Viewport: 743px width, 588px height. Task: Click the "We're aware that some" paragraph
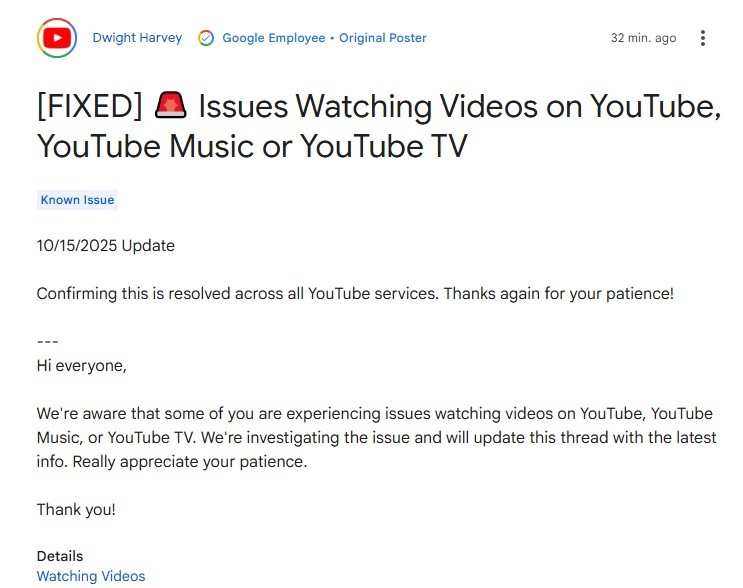click(x=376, y=438)
